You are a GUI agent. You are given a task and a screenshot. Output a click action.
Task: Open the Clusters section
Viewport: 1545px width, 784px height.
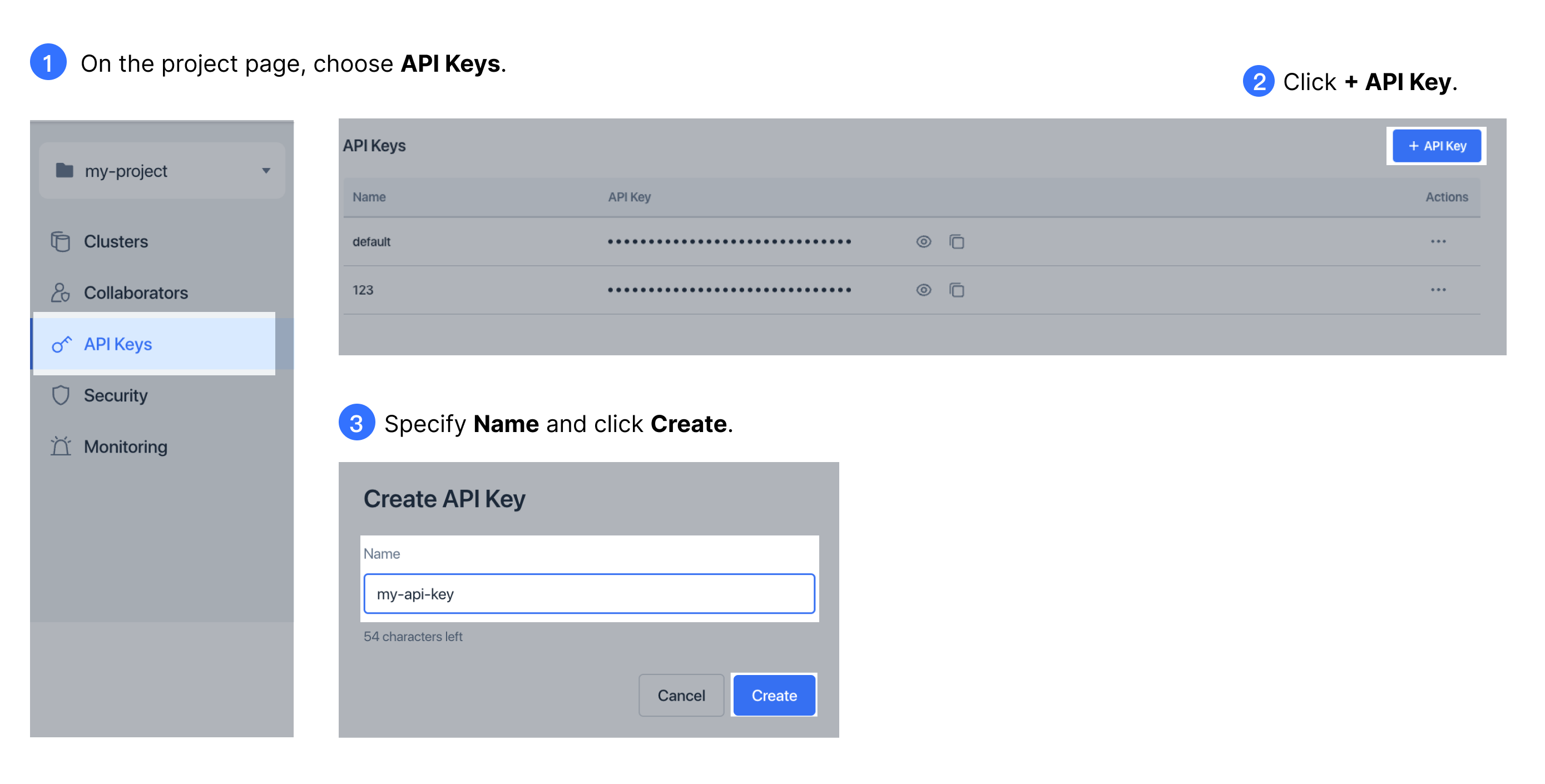pos(116,242)
